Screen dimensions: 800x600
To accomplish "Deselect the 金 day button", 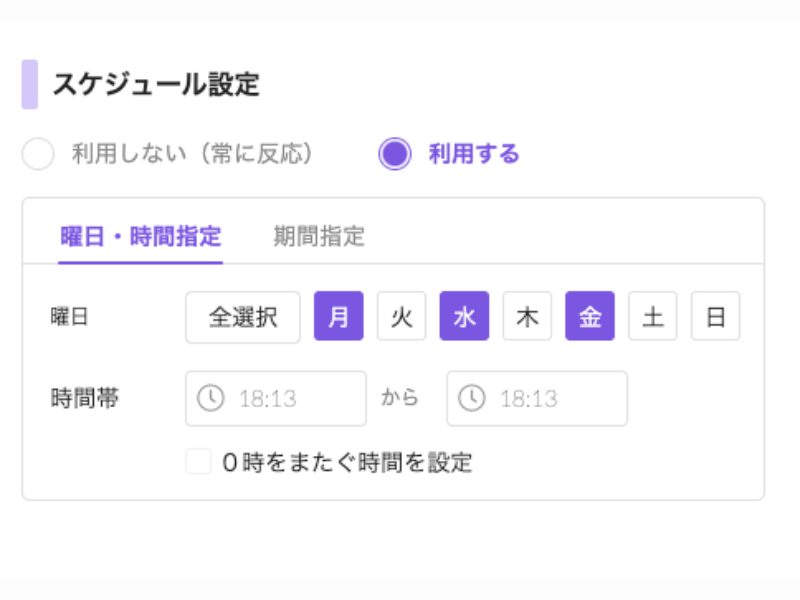I will [x=590, y=316].
